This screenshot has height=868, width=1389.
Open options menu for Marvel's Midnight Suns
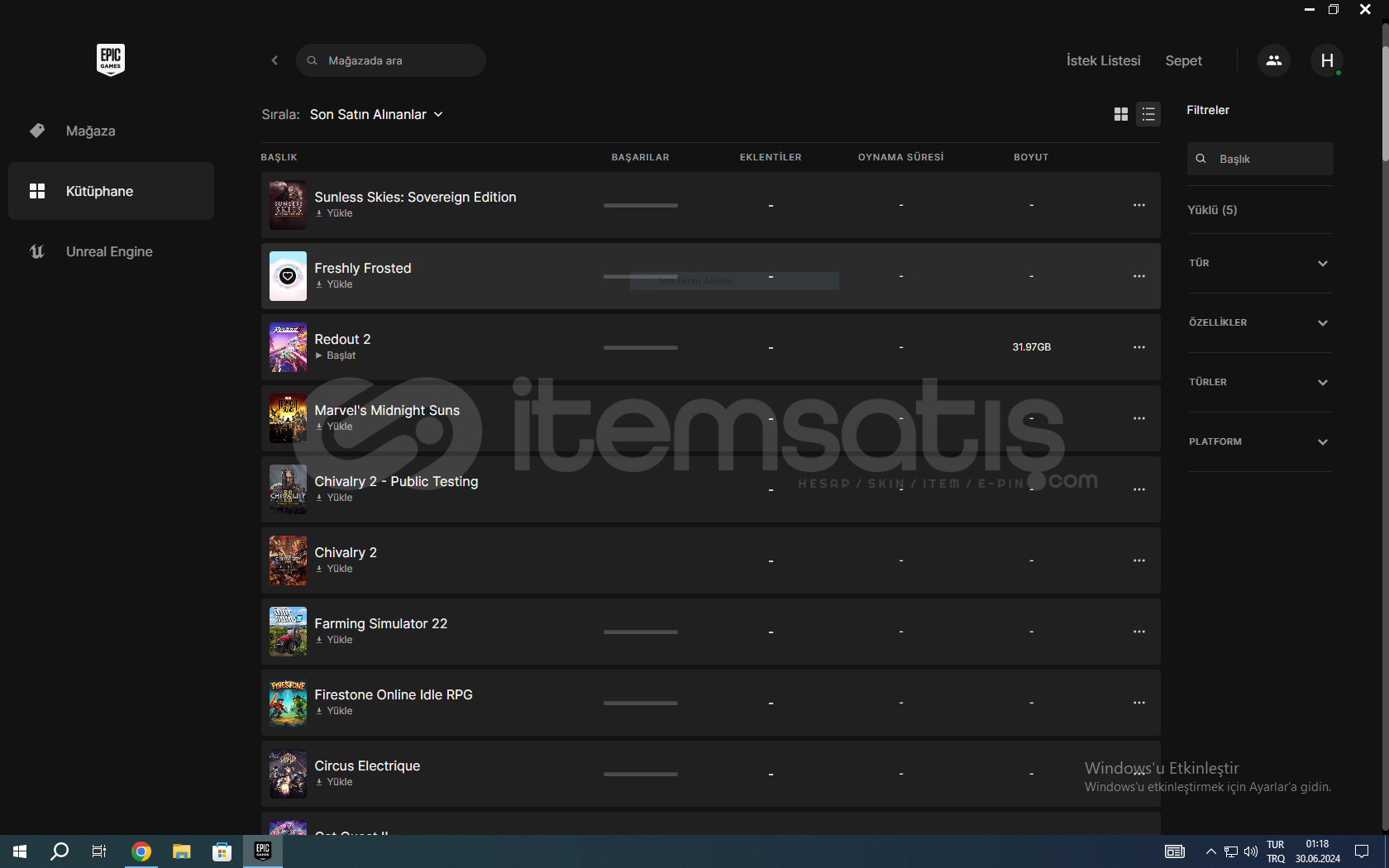click(1139, 418)
